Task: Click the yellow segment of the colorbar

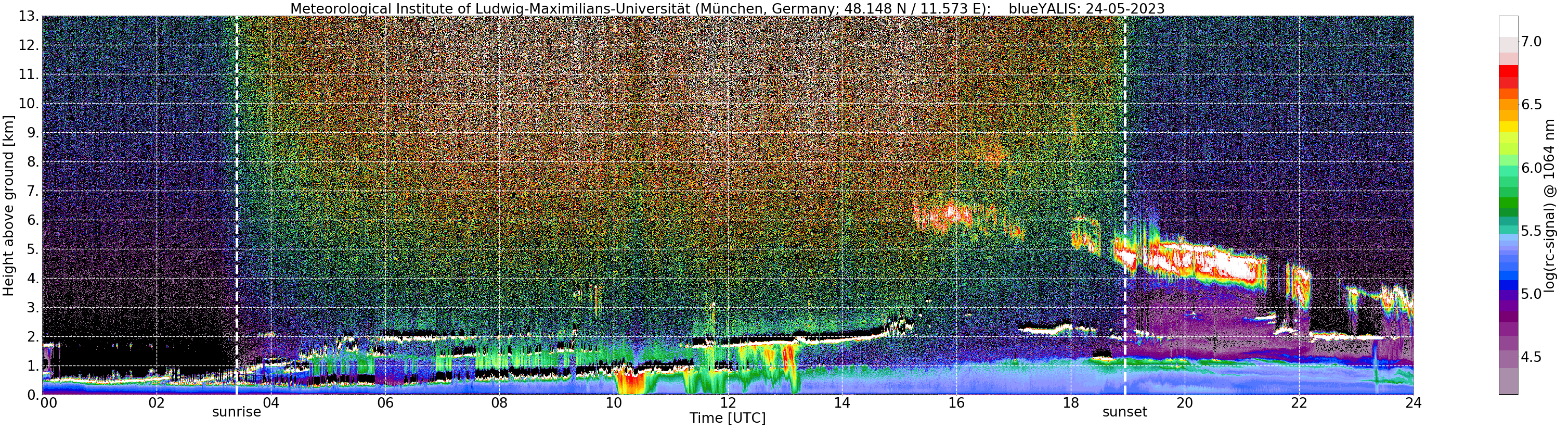Action: (x=1508, y=127)
